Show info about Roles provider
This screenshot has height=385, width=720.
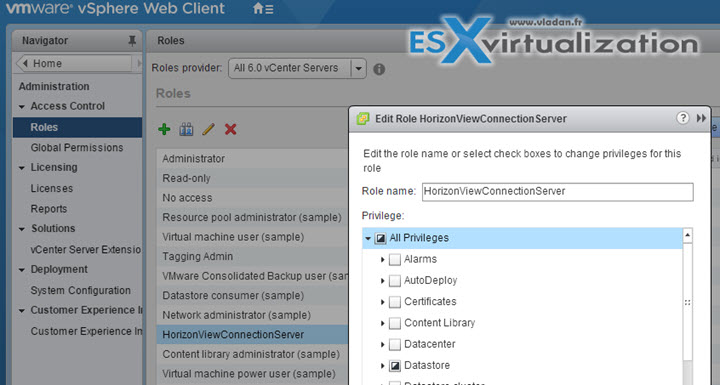(x=379, y=69)
